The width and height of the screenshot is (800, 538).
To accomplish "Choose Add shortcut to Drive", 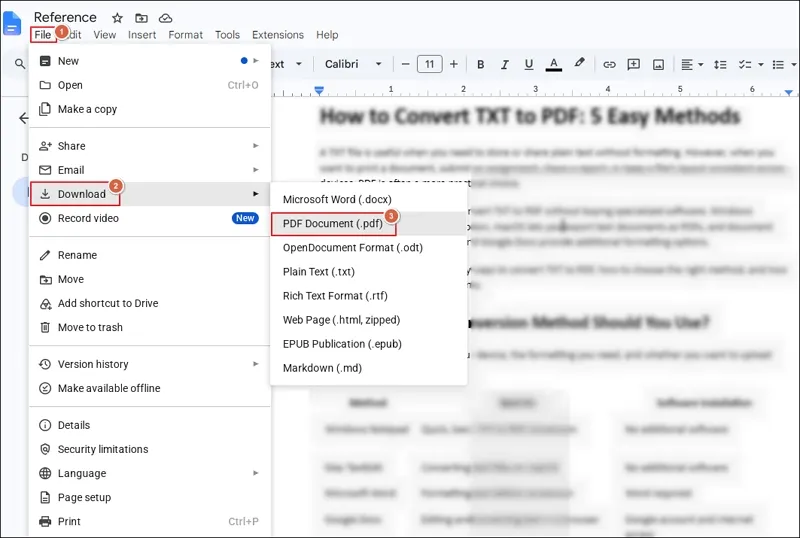I will [149, 303].
